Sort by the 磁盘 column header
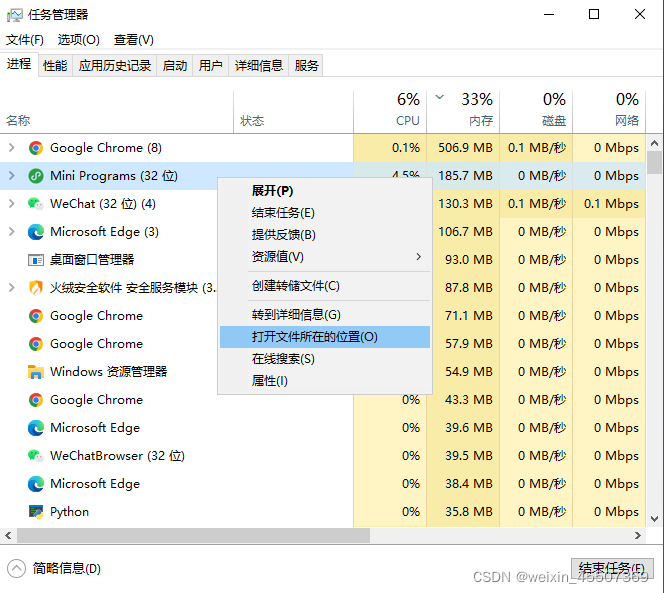664x593 pixels. (536, 112)
